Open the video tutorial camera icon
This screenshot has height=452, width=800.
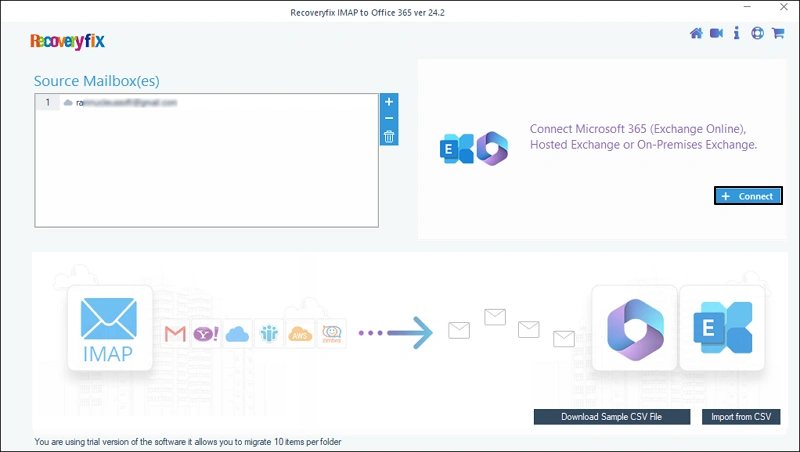pos(716,33)
